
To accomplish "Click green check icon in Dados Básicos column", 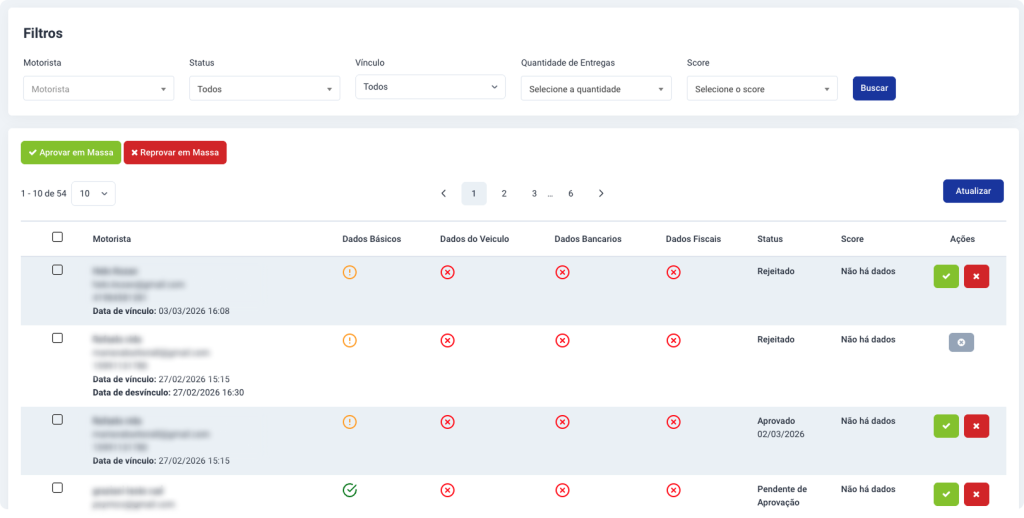I will (349, 490).
